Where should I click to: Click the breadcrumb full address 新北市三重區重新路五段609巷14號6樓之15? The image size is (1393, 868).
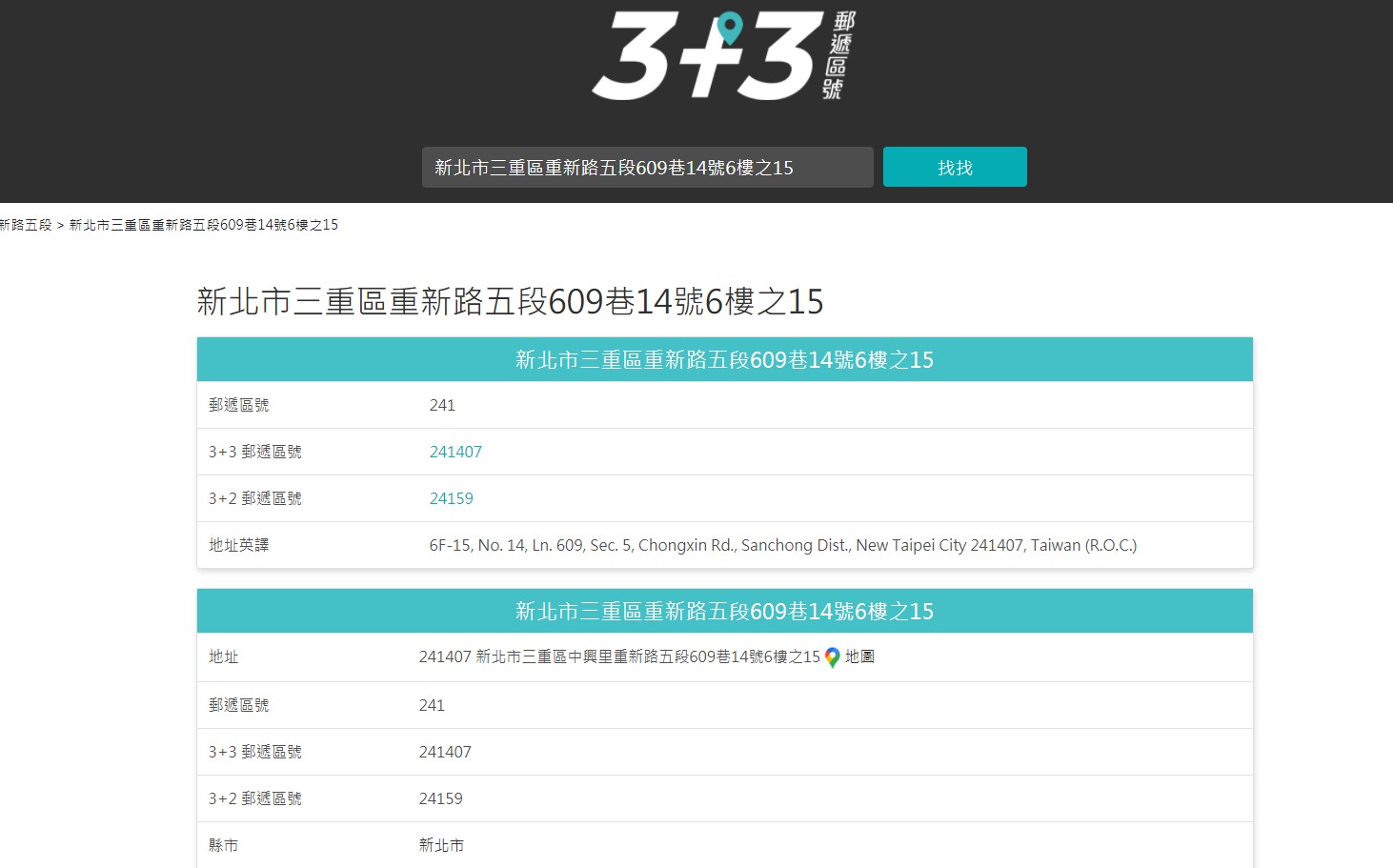[x=204, y=225]
